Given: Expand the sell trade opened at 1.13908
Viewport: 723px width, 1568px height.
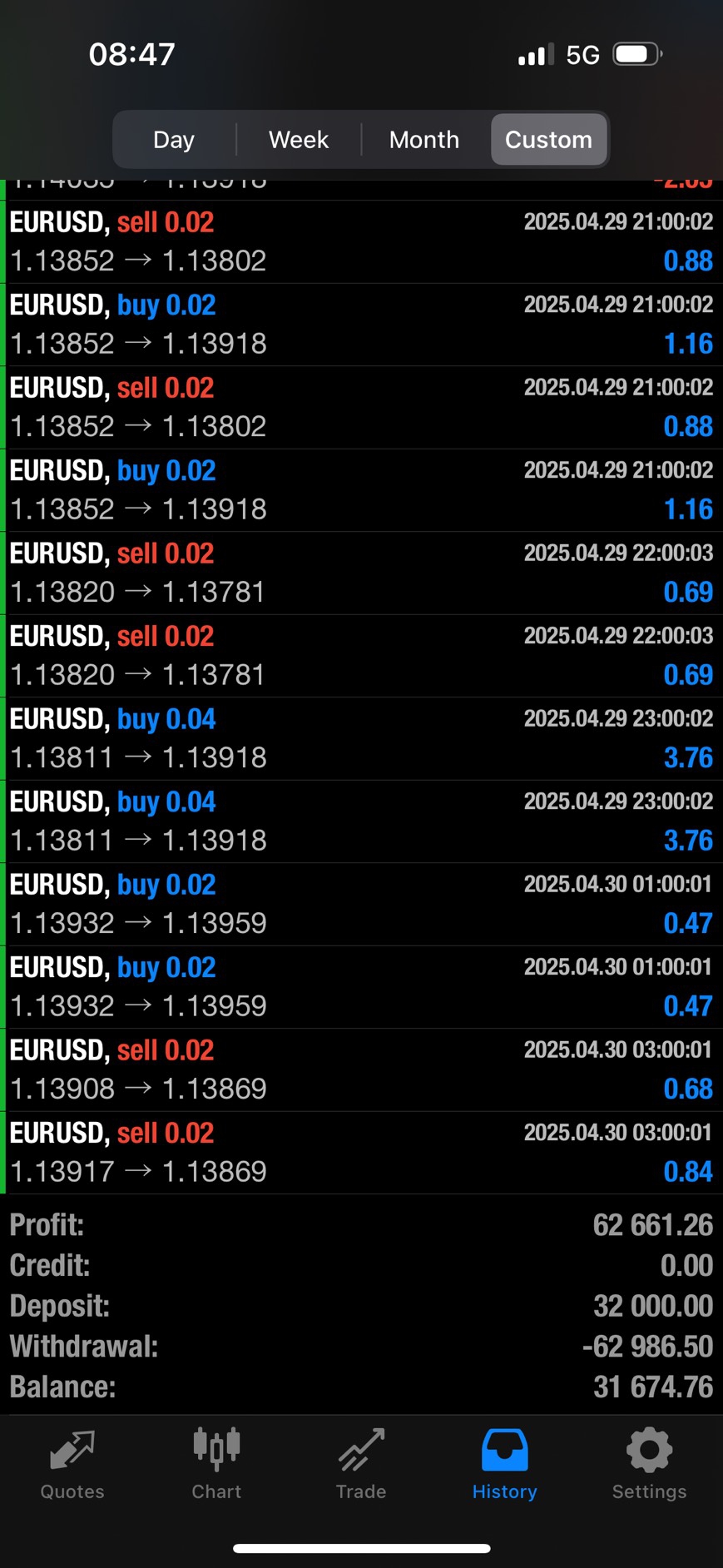Looking at the screenshot, I should click(361, 1069).
